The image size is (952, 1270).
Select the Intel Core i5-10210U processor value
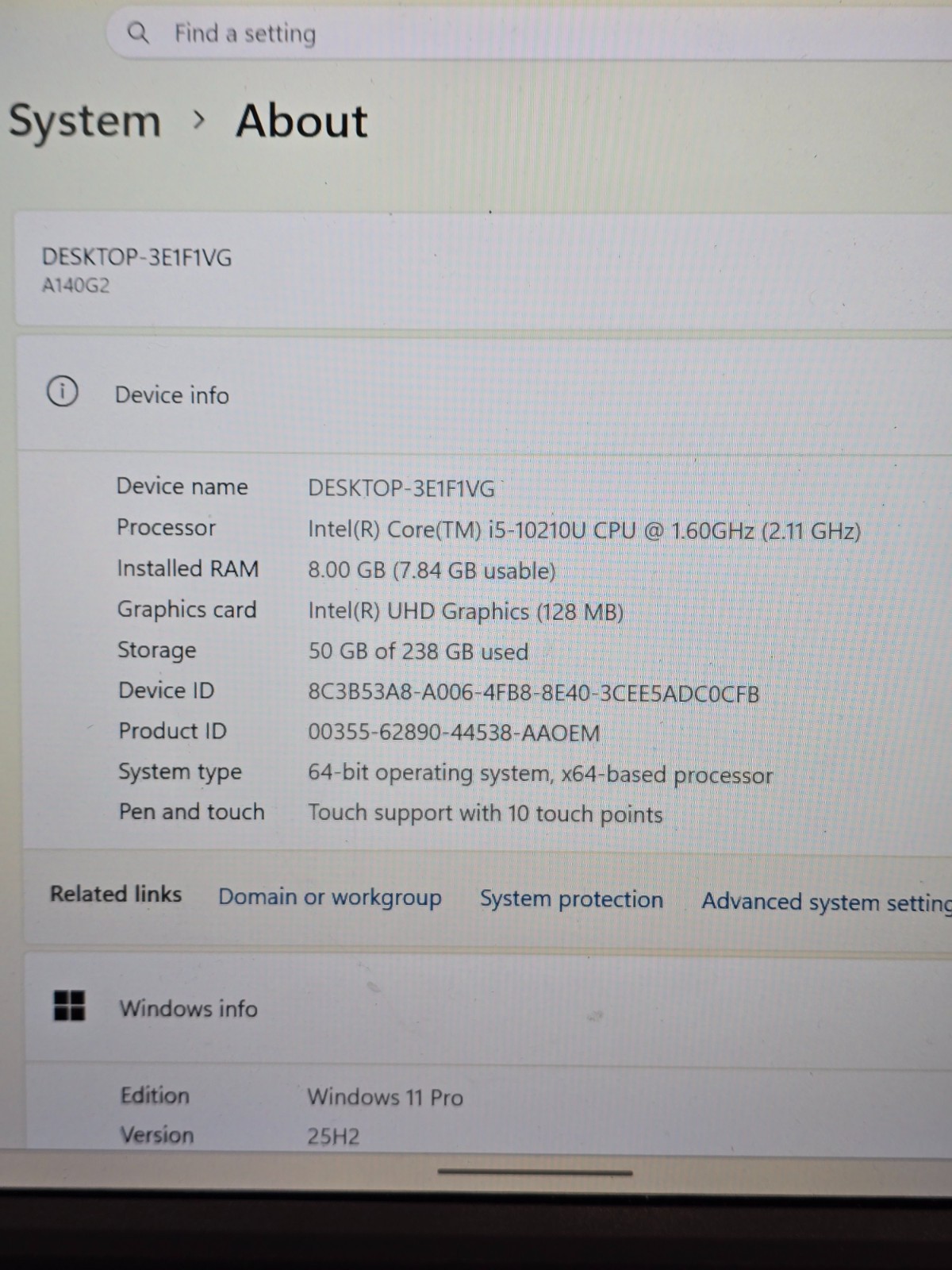click(584, 530)
